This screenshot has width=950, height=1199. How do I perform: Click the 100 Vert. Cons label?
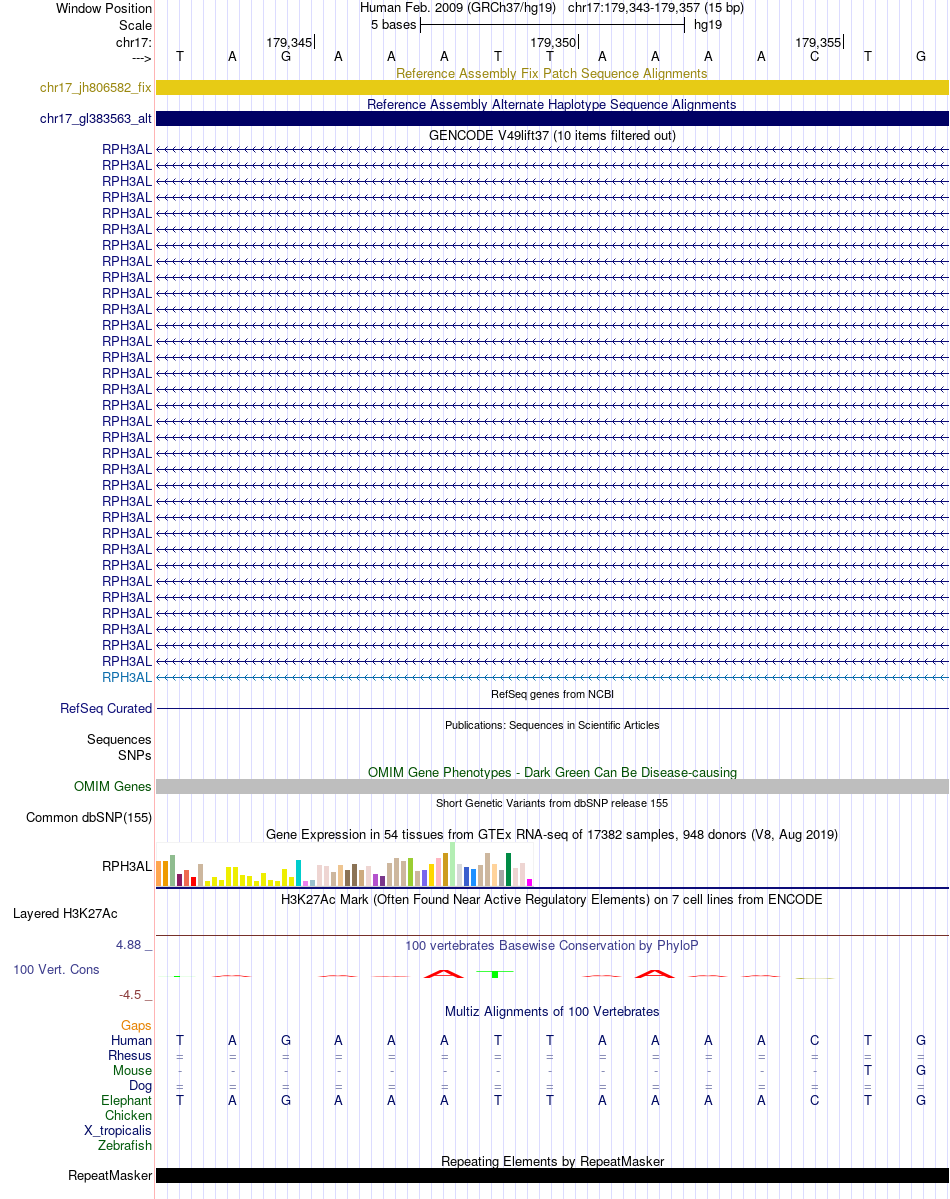coord(57,970)
